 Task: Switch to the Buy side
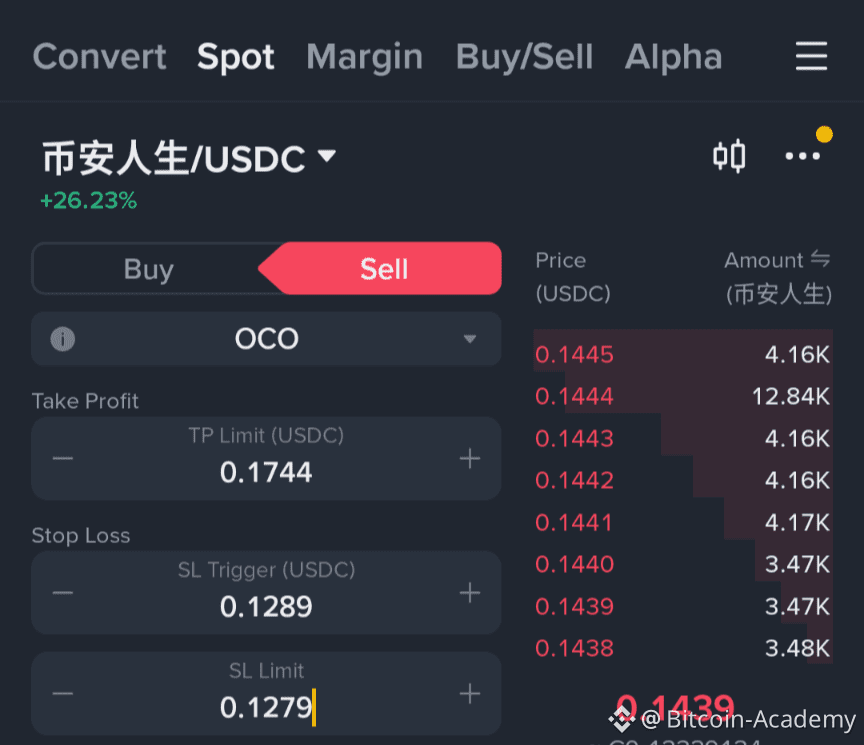click(x=149, y=269)
